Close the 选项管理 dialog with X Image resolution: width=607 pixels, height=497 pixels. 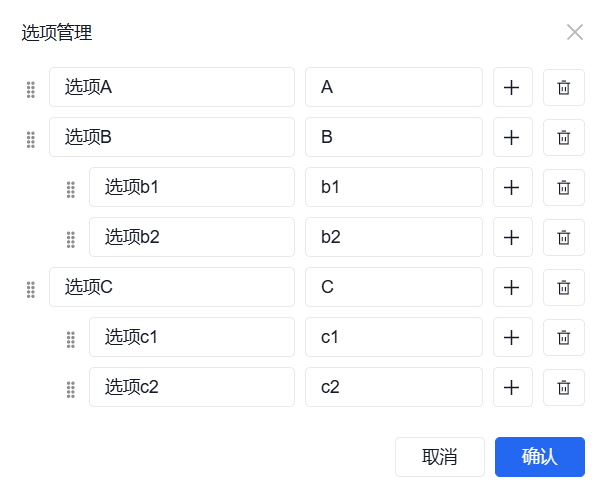(x=574, y=32)
